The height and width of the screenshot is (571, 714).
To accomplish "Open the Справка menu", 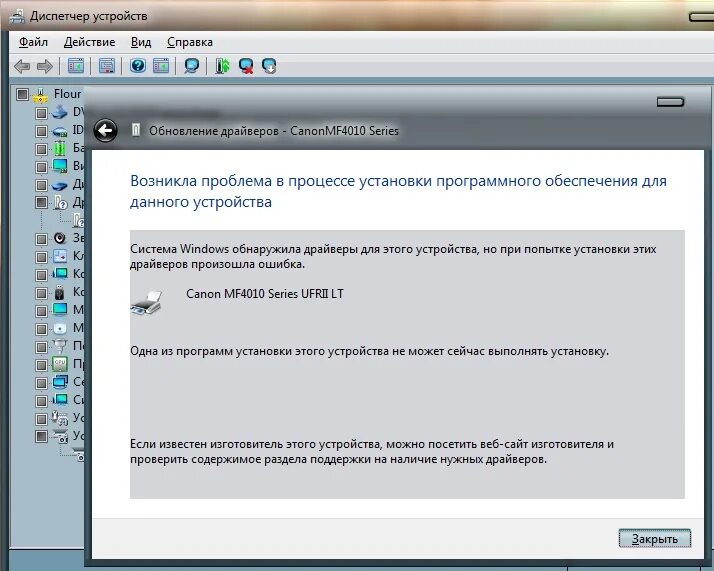I will click(189, 42).
